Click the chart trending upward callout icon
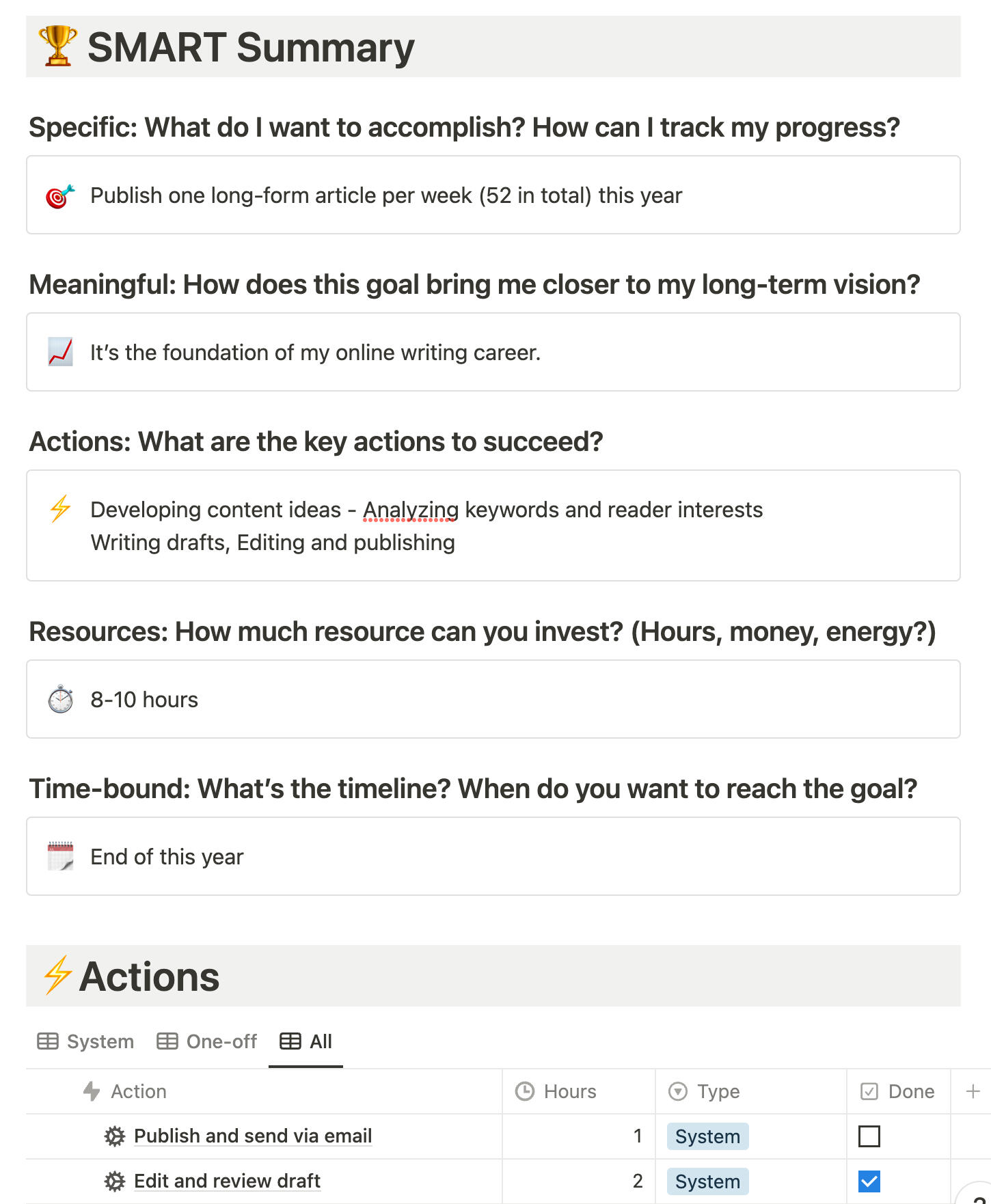The height and width of the screenshot is (1204, 991). [x=60, y=353]
